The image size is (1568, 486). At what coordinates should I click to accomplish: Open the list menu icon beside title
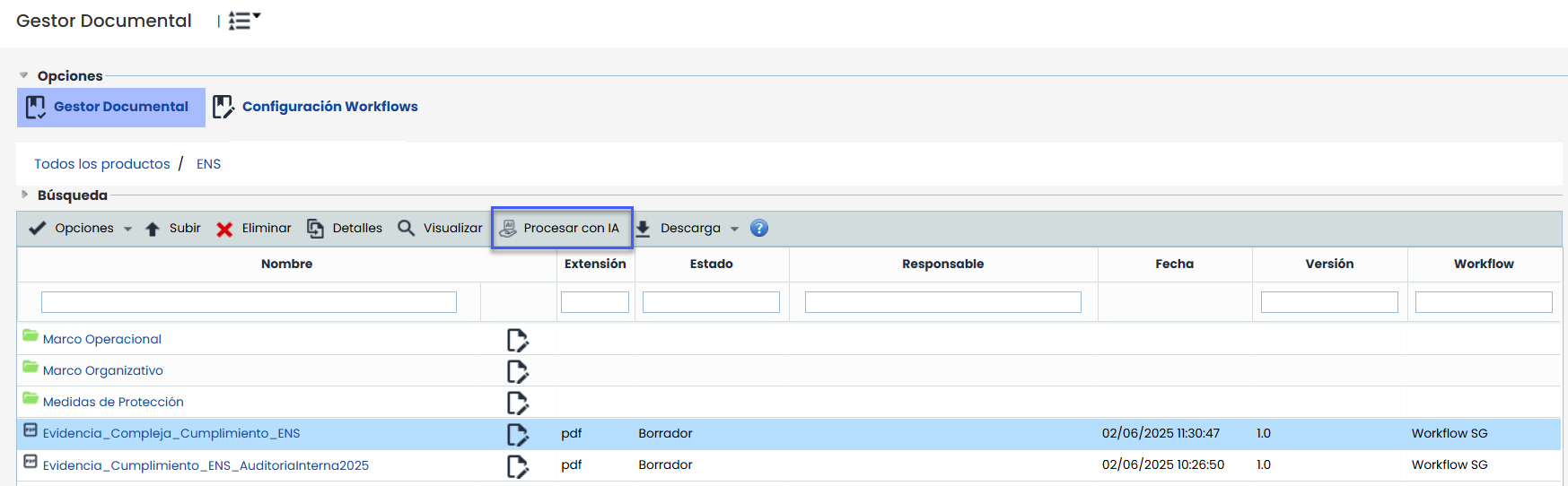pos(242,21)
